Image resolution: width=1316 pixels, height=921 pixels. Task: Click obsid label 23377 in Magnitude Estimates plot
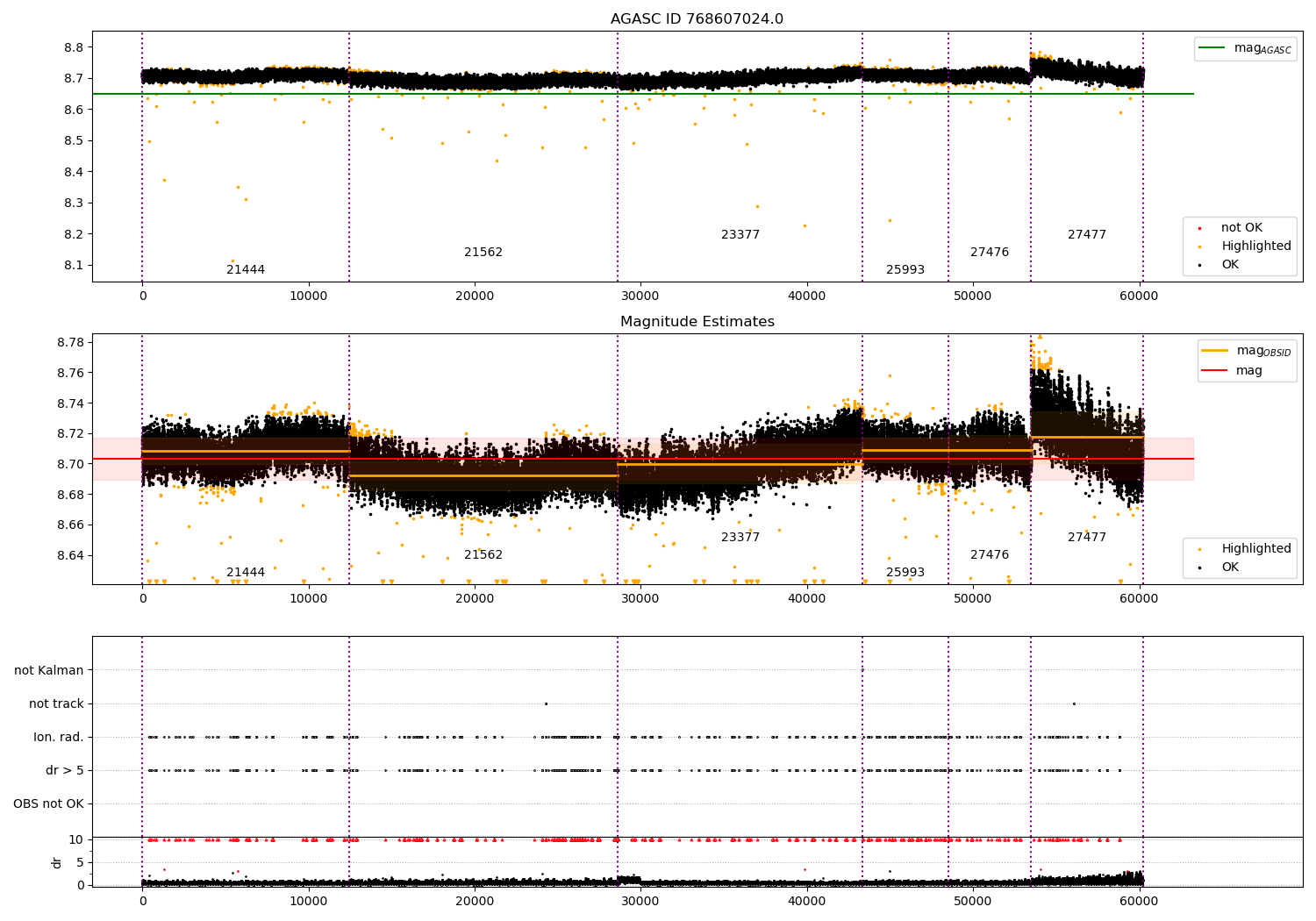pyautogui.click(x=740, y=538)
